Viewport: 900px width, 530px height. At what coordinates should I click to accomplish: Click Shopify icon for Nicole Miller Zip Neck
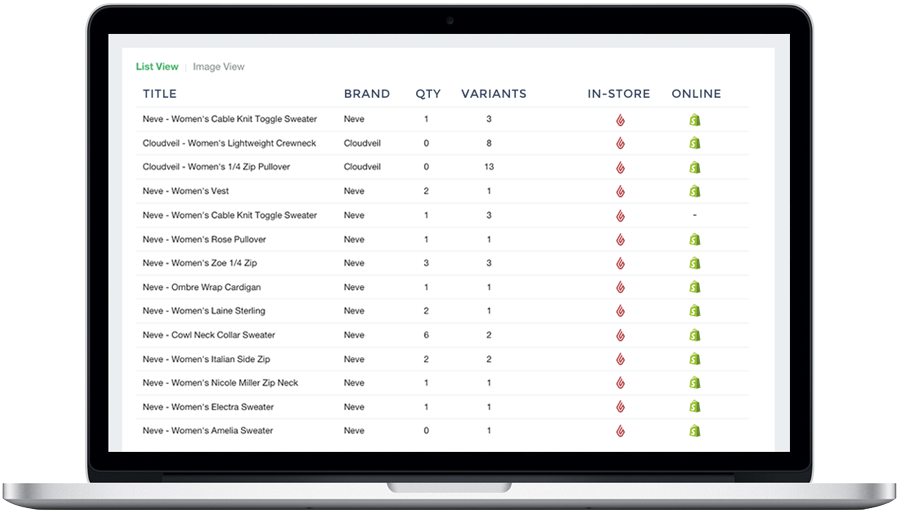click(x=695, y=382)
